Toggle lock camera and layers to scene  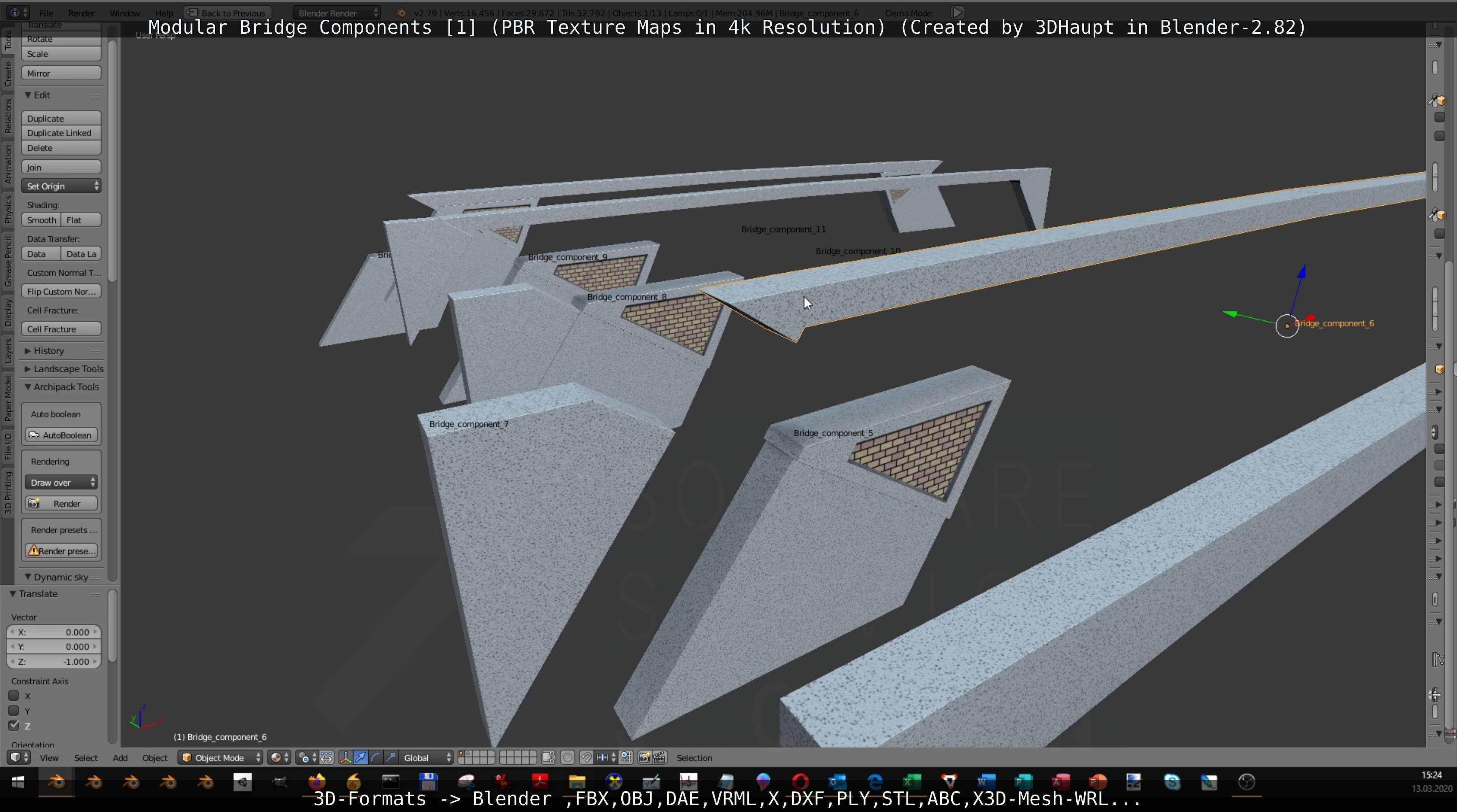[549, 758]
